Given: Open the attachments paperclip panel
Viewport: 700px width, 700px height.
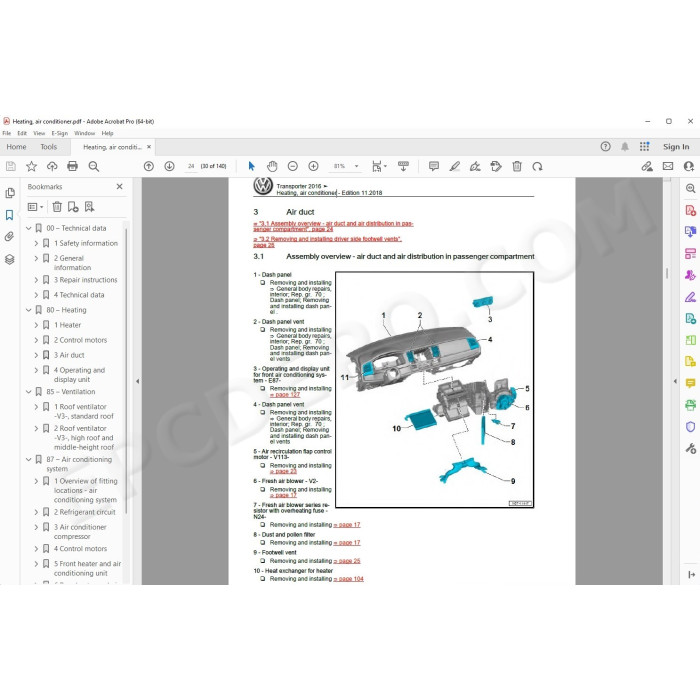Looking at the screenshot, I should (10, 237).
